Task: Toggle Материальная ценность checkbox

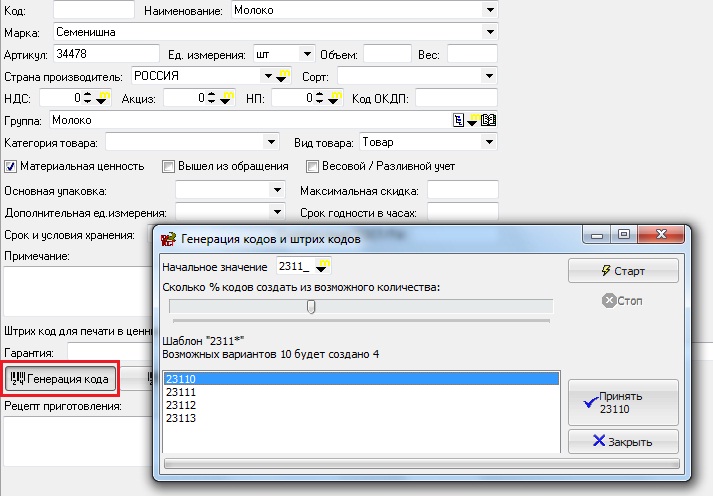Action: coord(10,166)
